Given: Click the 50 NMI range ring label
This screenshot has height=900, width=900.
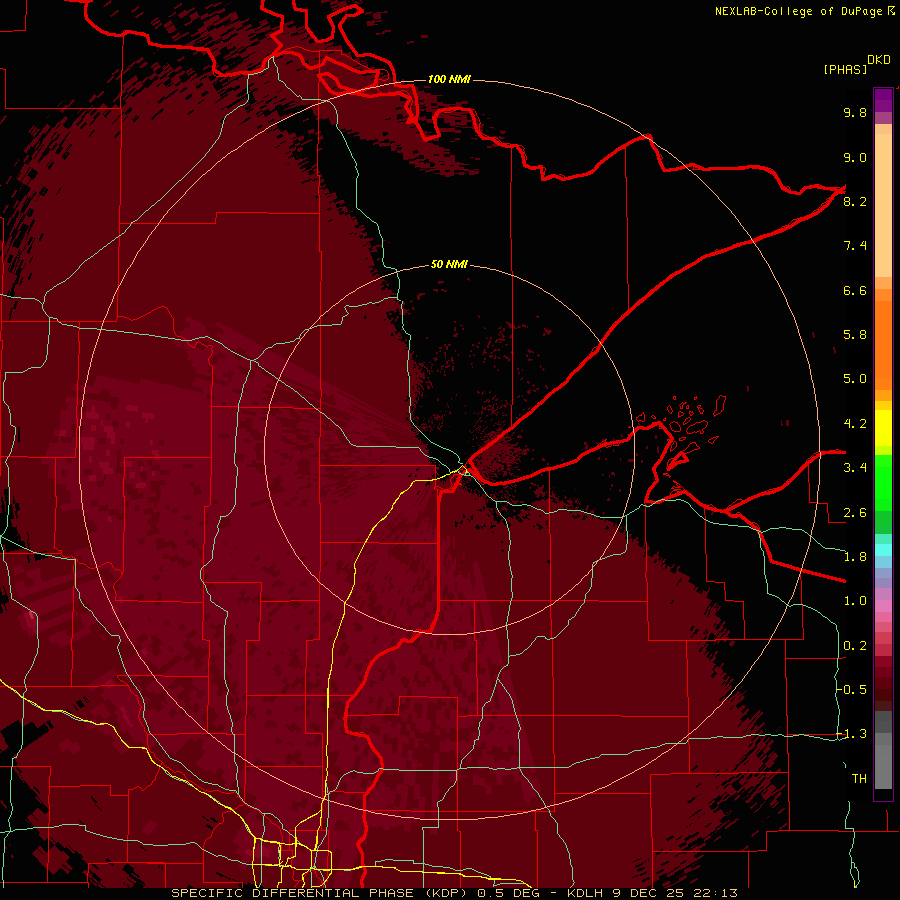Looking at the screenshot, I should click(x=449, y=264).
